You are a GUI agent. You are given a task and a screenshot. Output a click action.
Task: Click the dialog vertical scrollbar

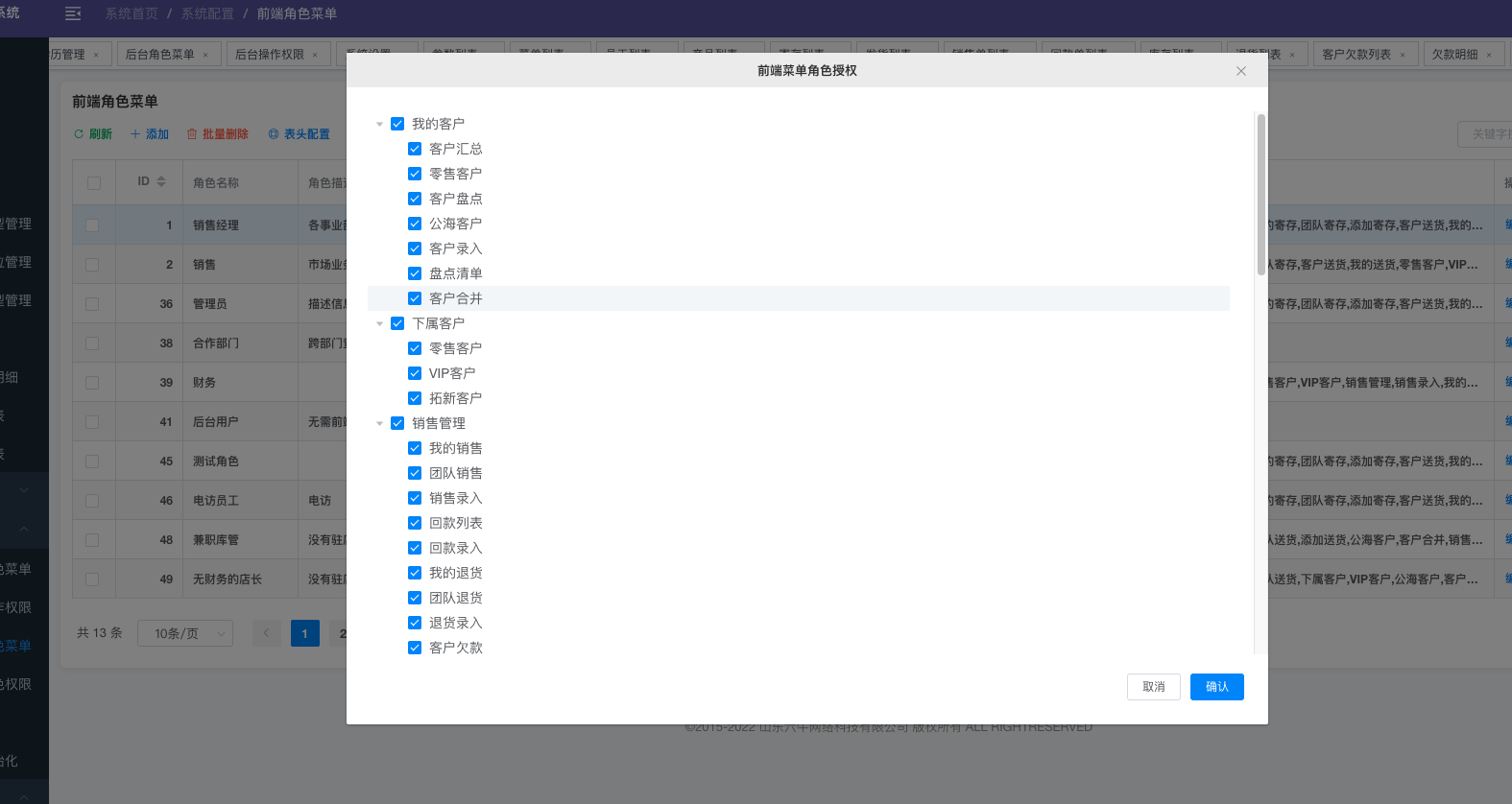[1260, 195]
